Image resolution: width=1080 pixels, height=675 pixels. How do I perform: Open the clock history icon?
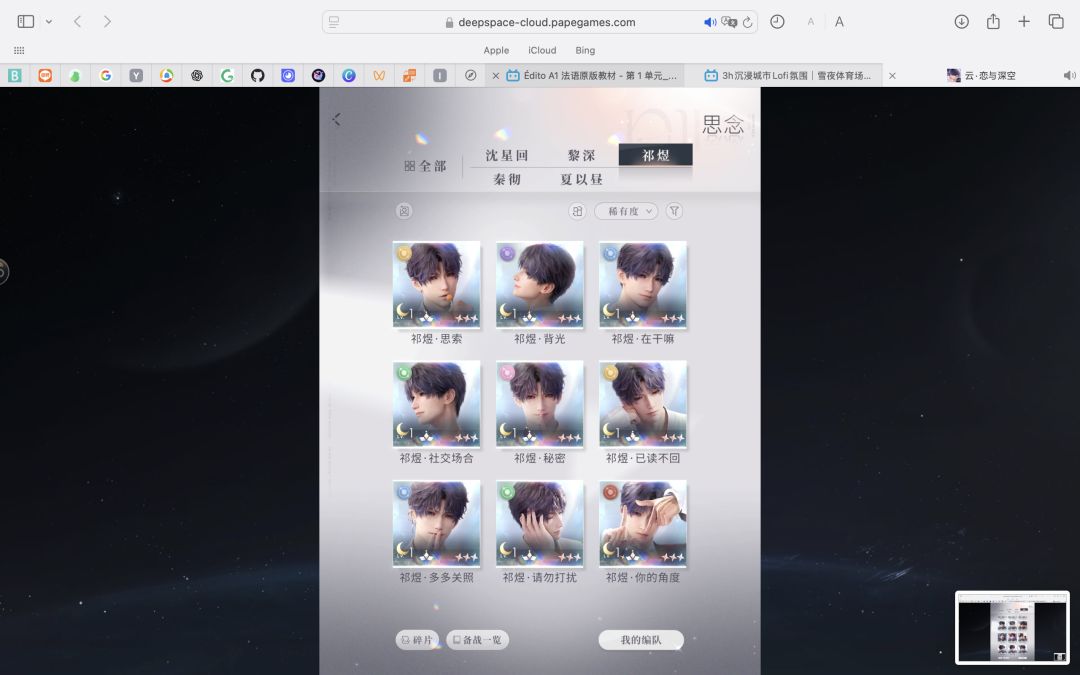click(777, 22)
